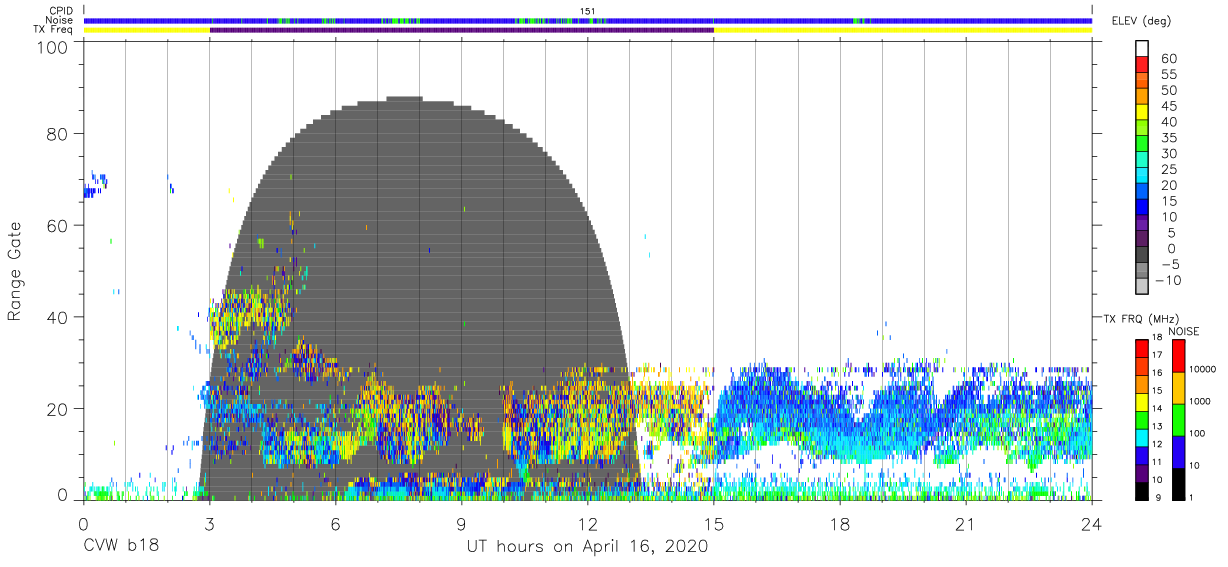Screen dimensions: 1228x567
Task: Pick the cyan segment of TX FRQ colorbar
Action: (1141, 437)
